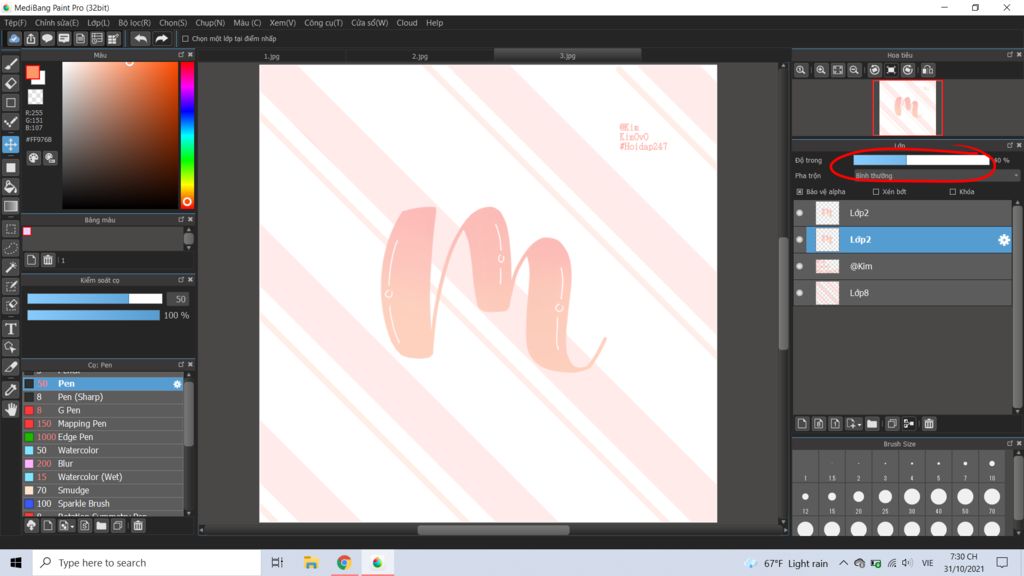Select the Move tool (four-arrow icon)
1024x576 pixels.
(x=10, y=144)
